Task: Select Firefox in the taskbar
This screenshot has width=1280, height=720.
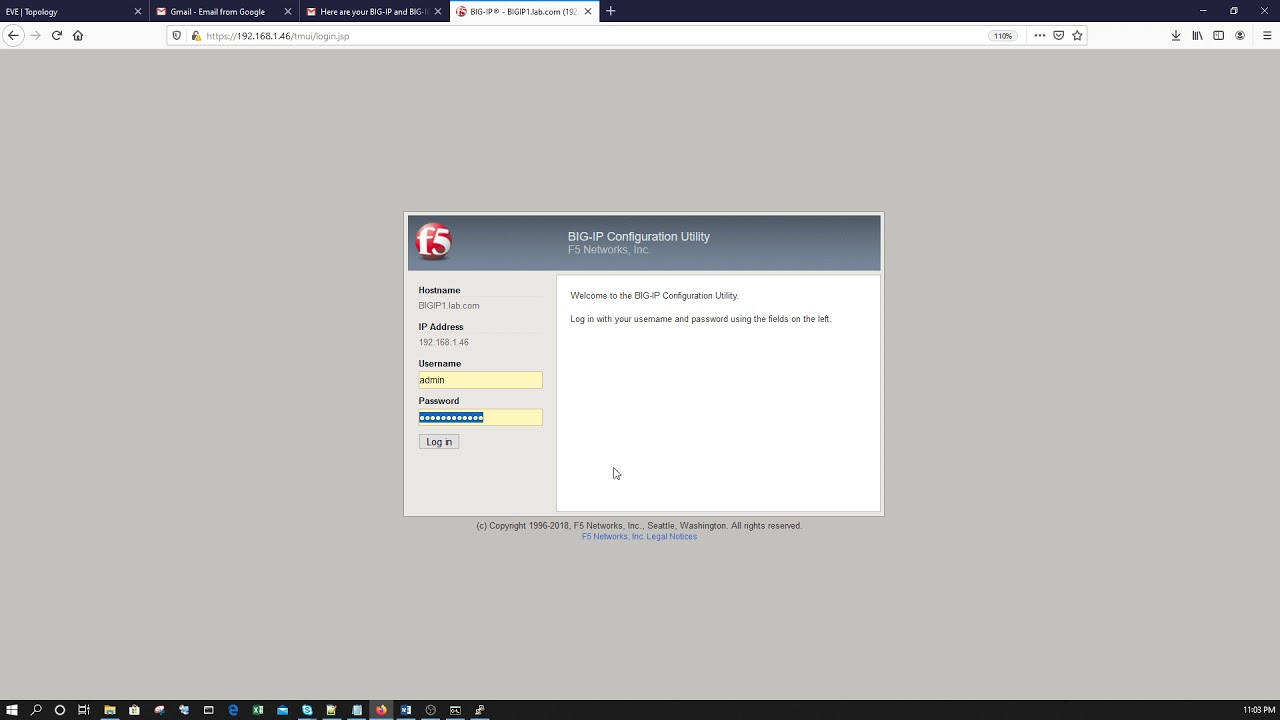Action: (381, 710)
